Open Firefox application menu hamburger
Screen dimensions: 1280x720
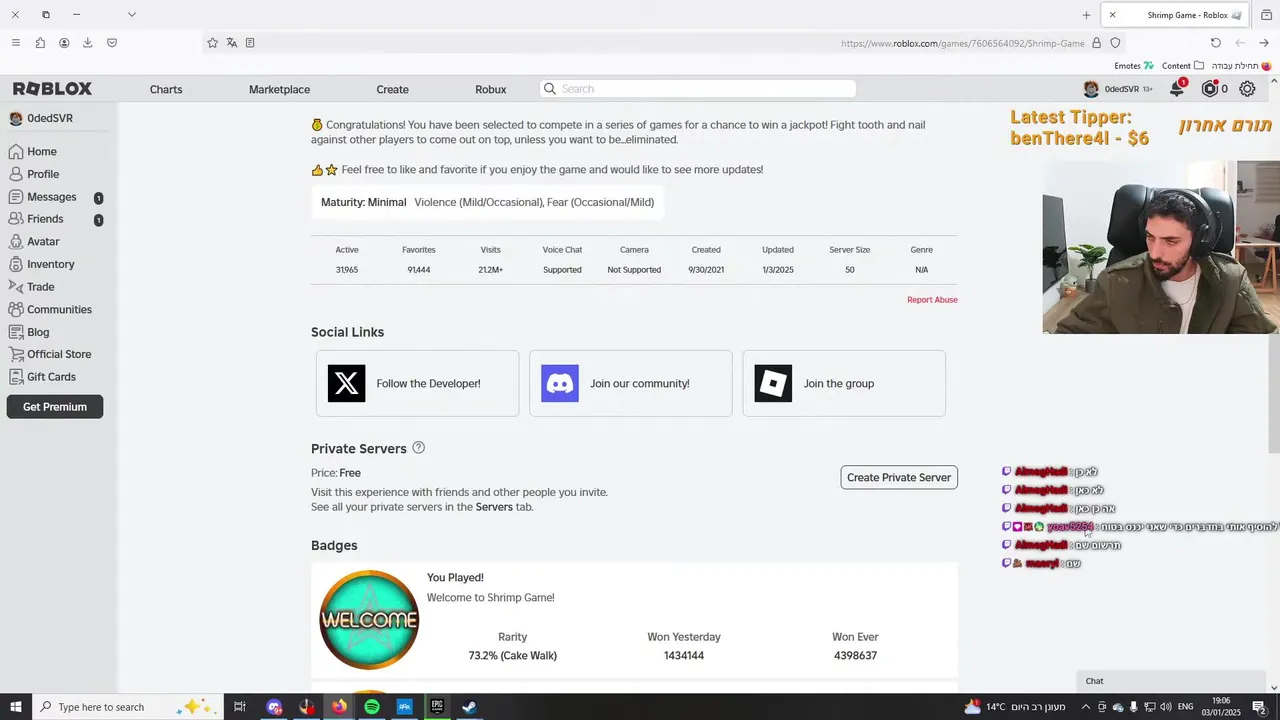coord(15,43)
